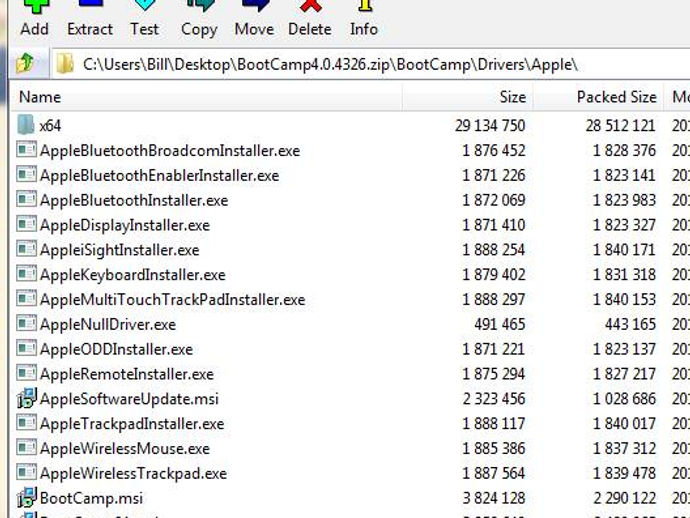Select AppleBluetoothEnablerInstaller.exe file name

(159, 176)
